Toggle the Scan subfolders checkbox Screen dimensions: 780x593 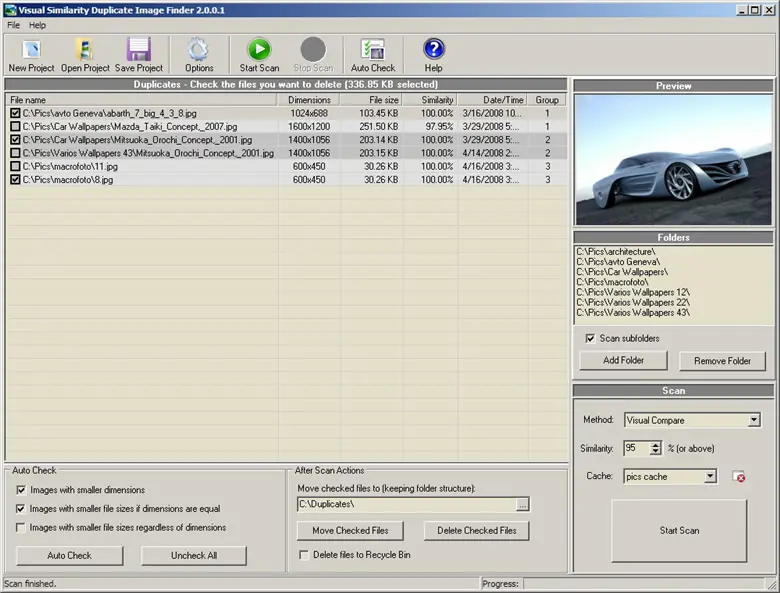(x=590, y=338)
